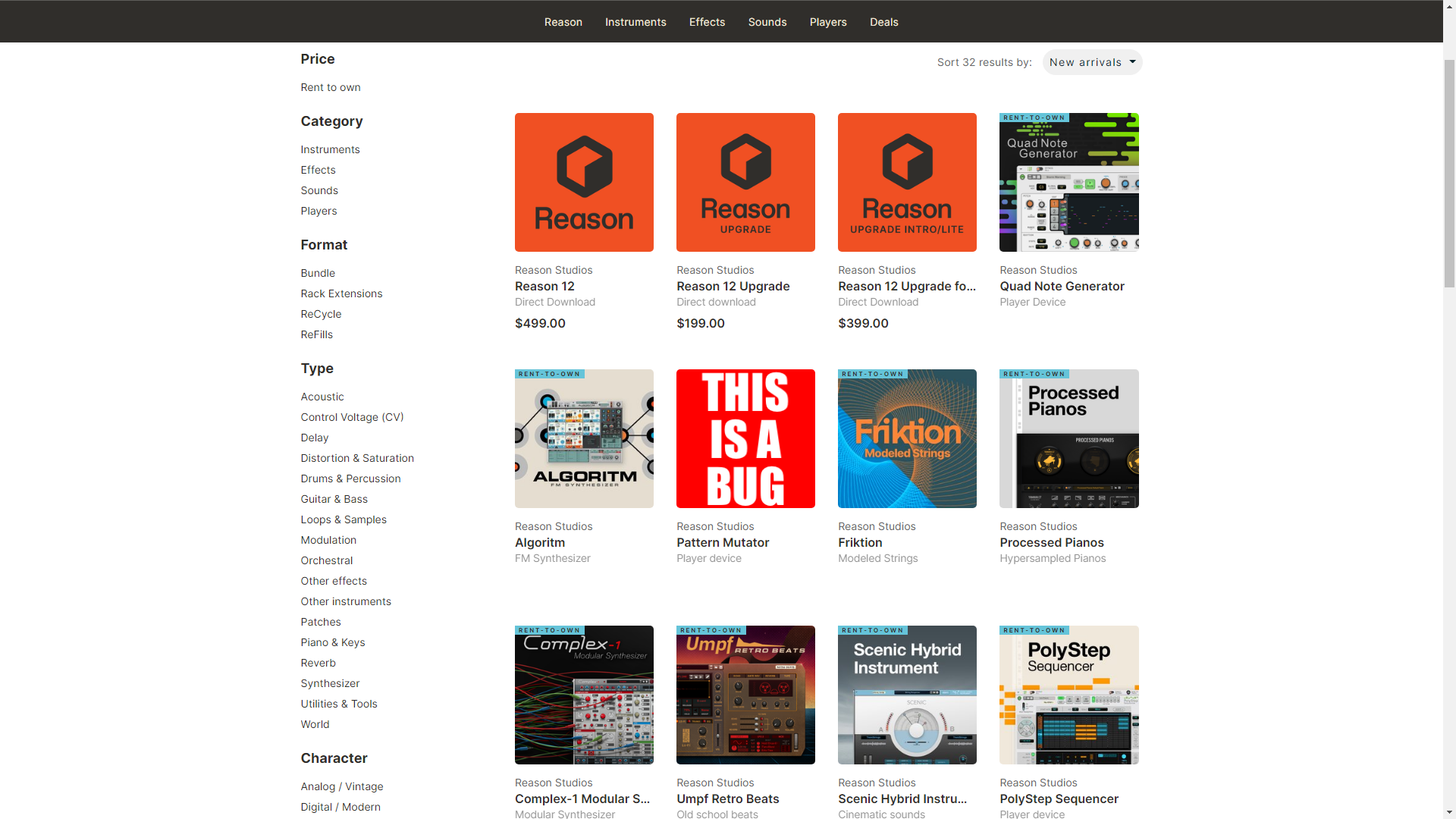Click the page vertical scrollbar thumb
This screenshot has width=1456, height=819.
click(1449, 173)
